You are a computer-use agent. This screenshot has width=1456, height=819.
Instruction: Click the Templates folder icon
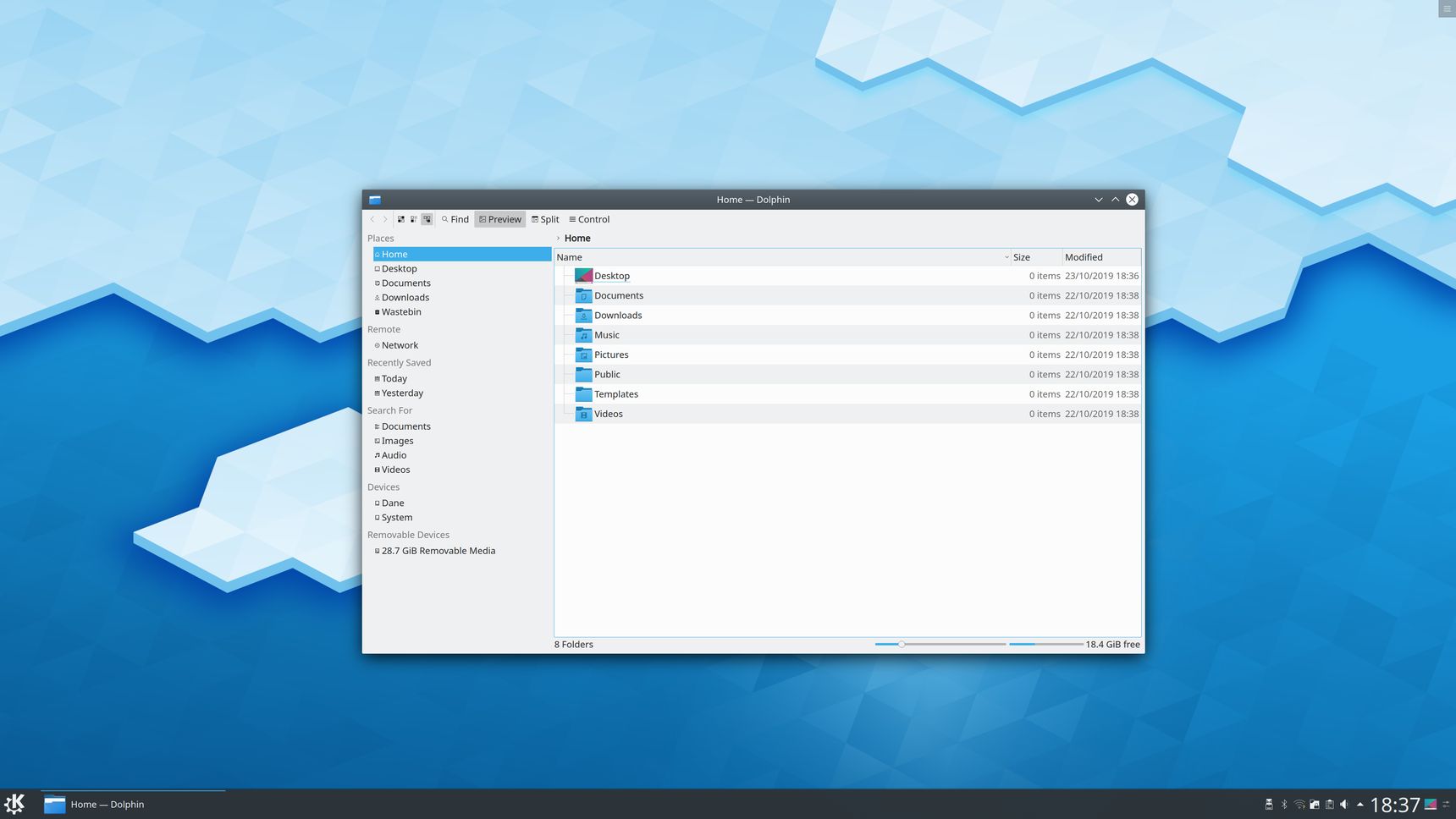[x=583, y=394]
